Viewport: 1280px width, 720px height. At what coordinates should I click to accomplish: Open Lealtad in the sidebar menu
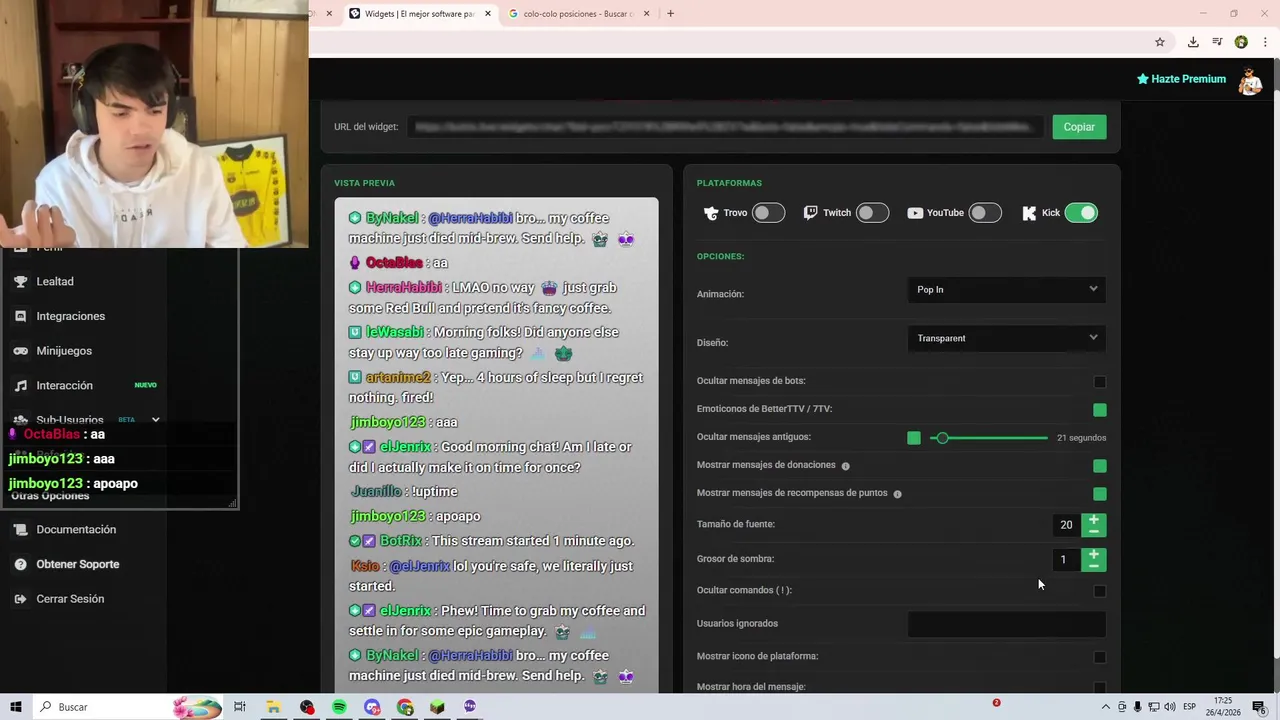click(55, 282)
